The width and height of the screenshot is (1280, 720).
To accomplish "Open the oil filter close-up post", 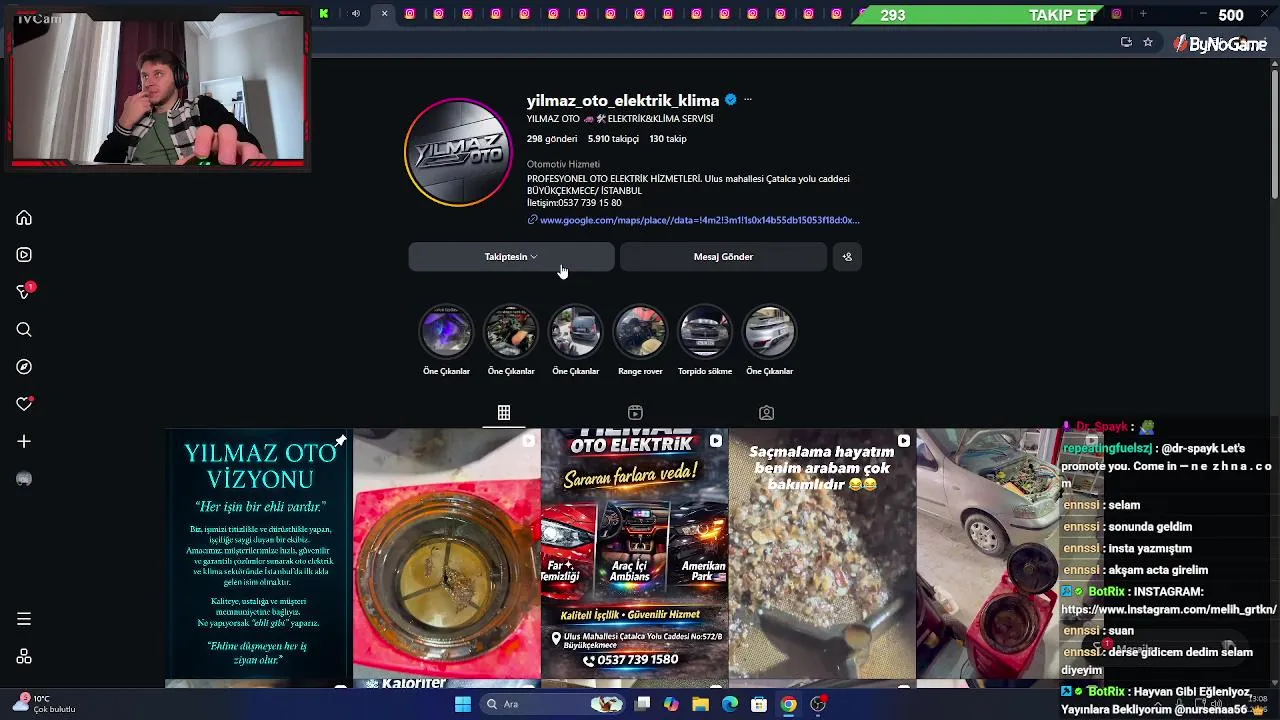I will [x=446, y=554].
